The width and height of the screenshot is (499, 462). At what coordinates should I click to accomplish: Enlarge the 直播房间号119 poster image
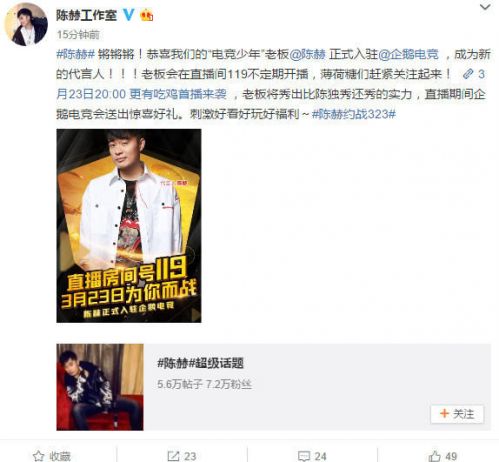[x=129, y=226]
